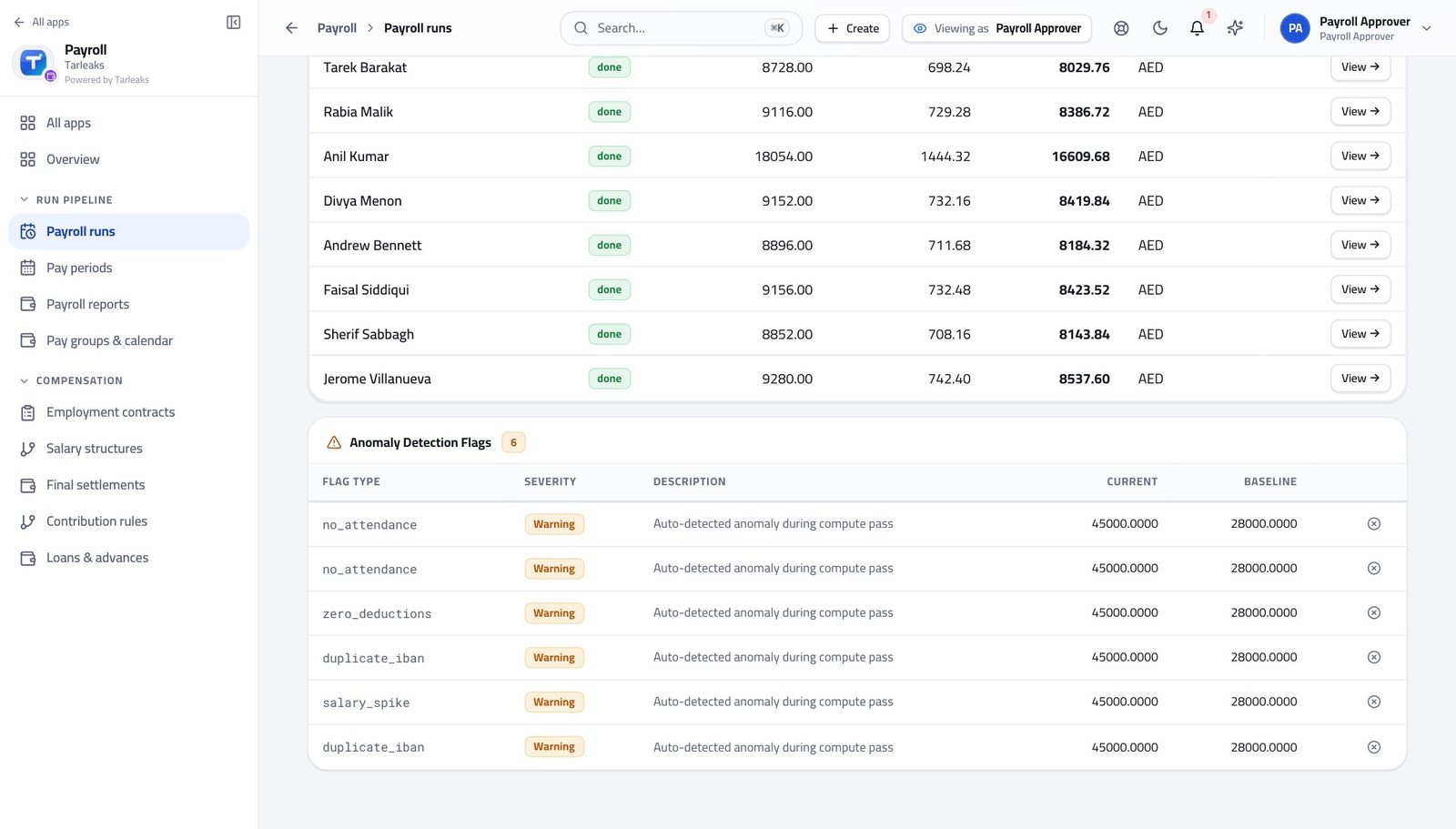Open Loans & advances page
The image size is (1456, 829).
click(x=128, y=558)
